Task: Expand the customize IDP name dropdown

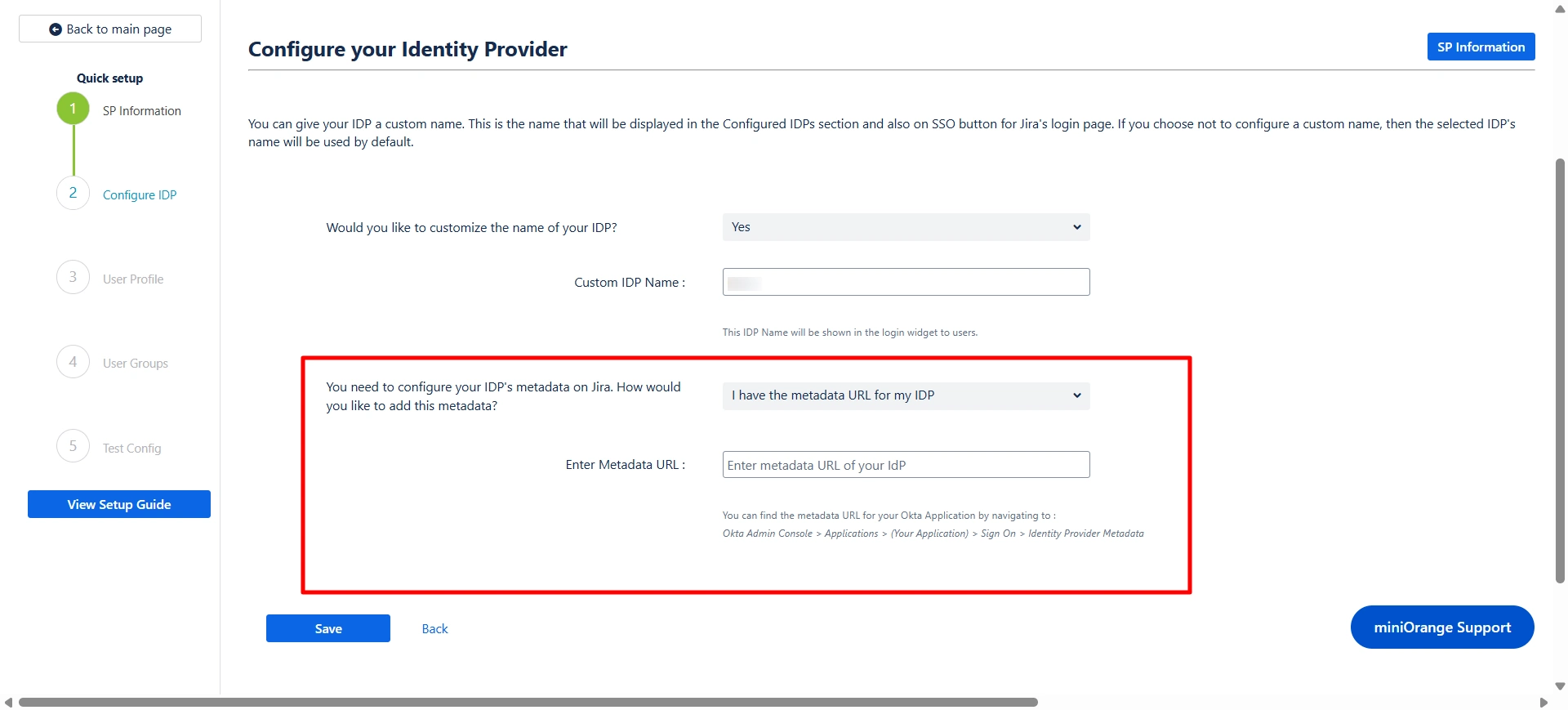Action: click(x=906, y=227)
